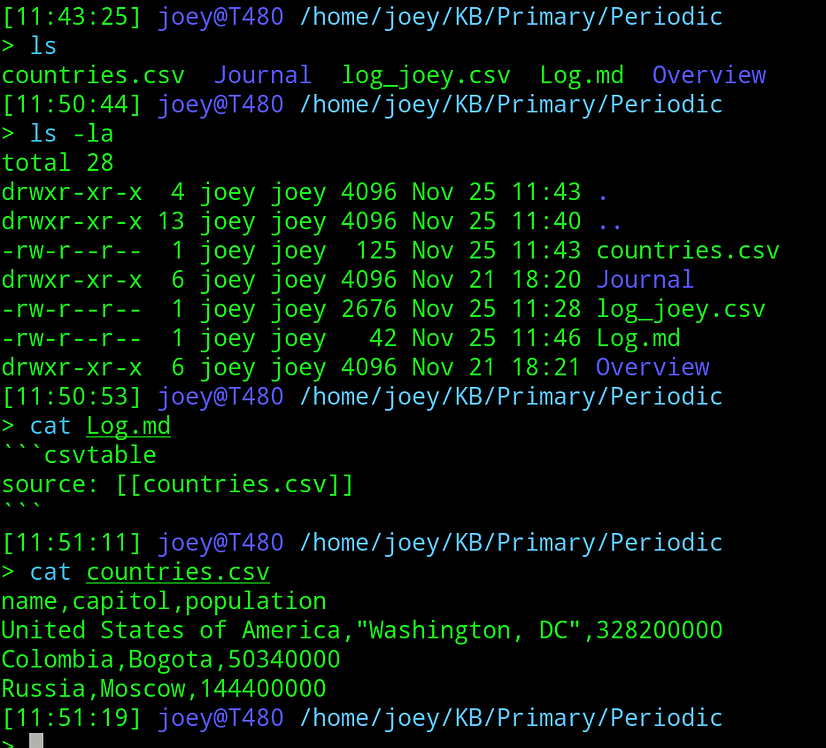Click Log.md in the first ls output
The image size is (826, 748).
pos(581,75)
